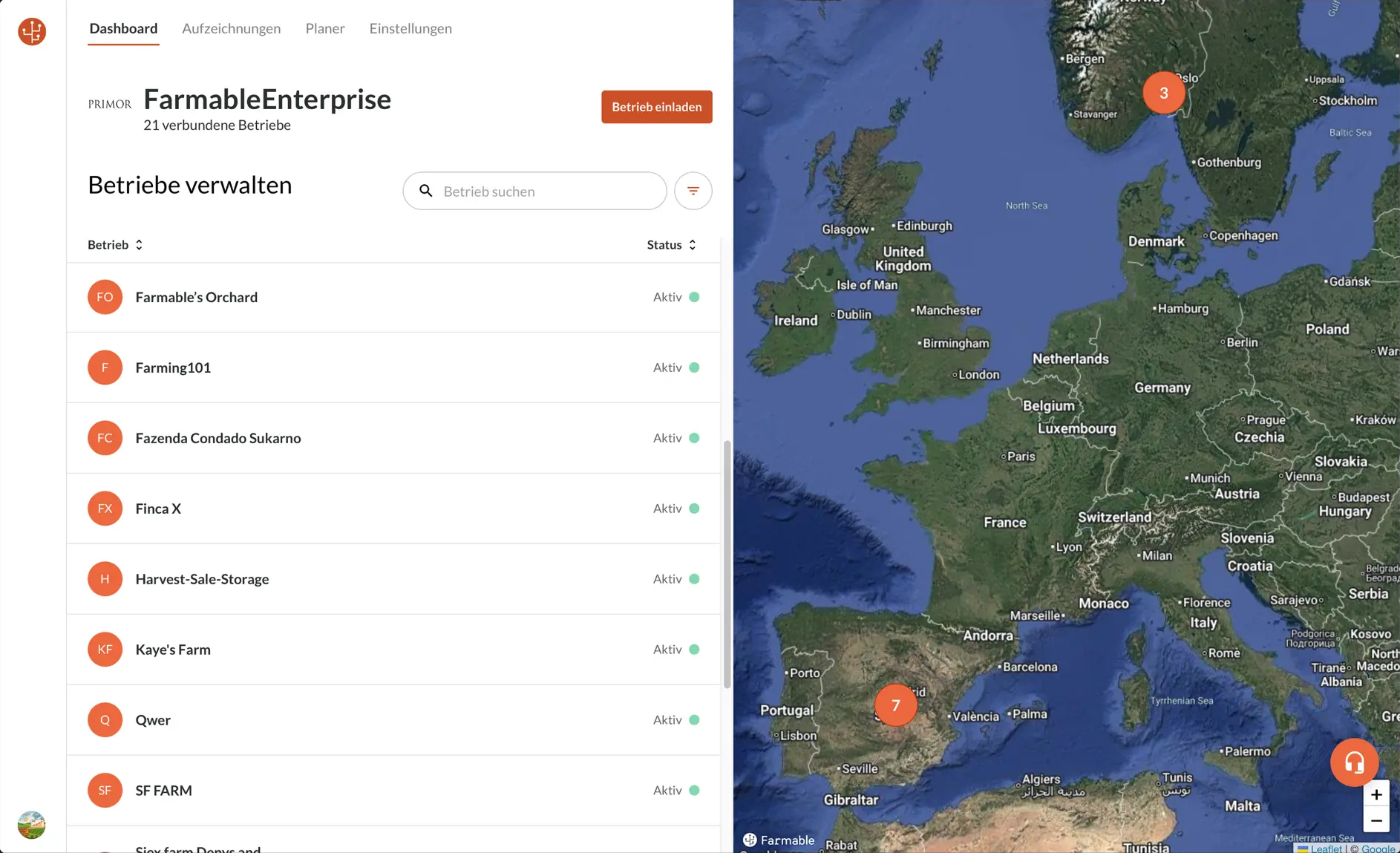Click the SF avatar for SF FARM

click(105, 791)
